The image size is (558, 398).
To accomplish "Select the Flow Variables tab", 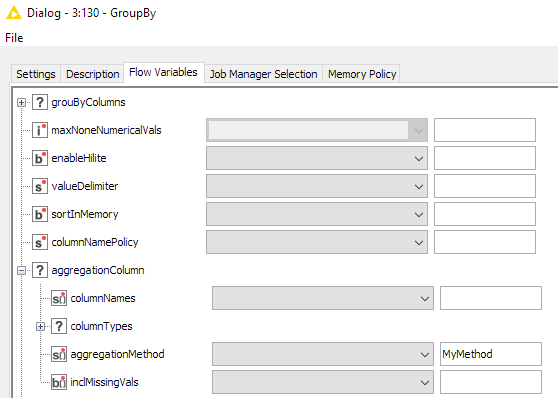I will click(x=163, y=73).
